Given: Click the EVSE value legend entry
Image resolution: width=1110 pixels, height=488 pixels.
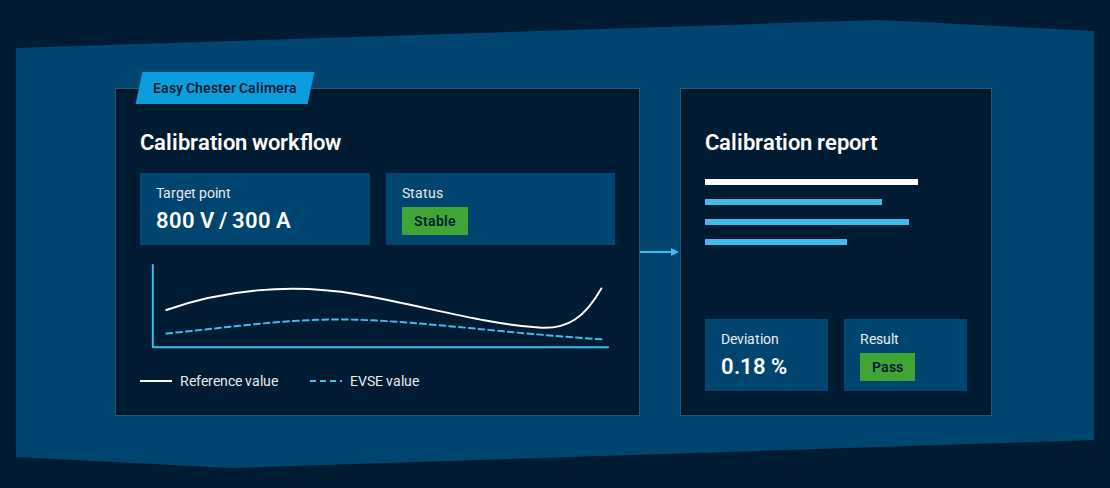Looking at the screenshot, I should pyautogui.click(x=365, y=381).
